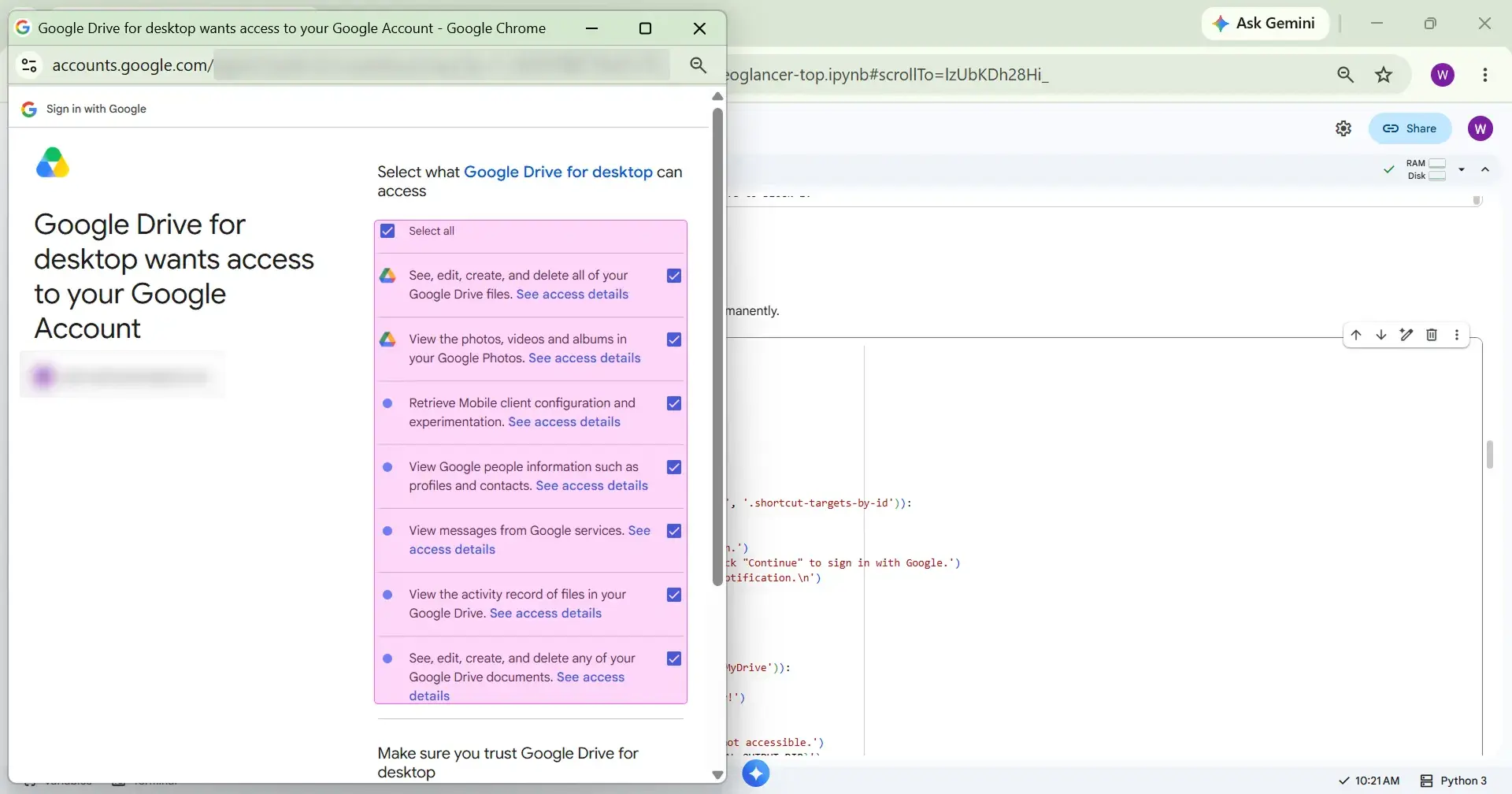Open See access details for people information
Screen dimensions: 1512x794
[592, 486]
